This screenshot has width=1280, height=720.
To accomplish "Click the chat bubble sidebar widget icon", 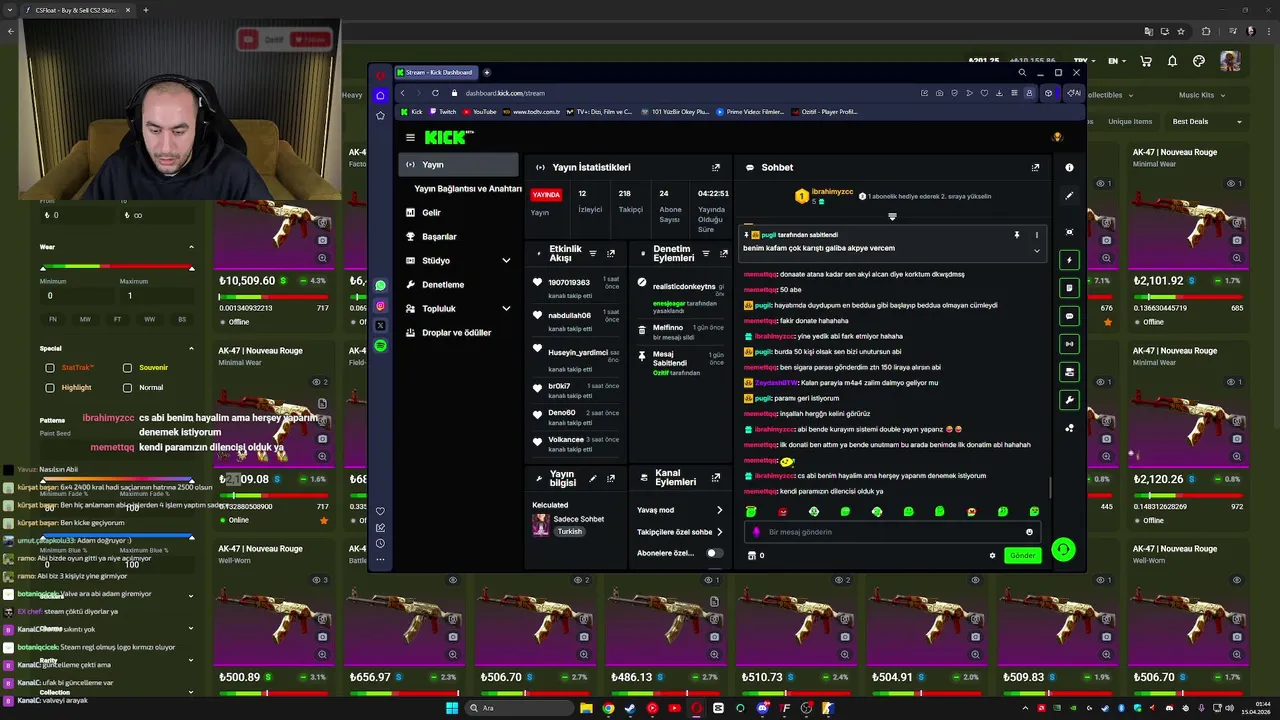I will coord(1069,316).
